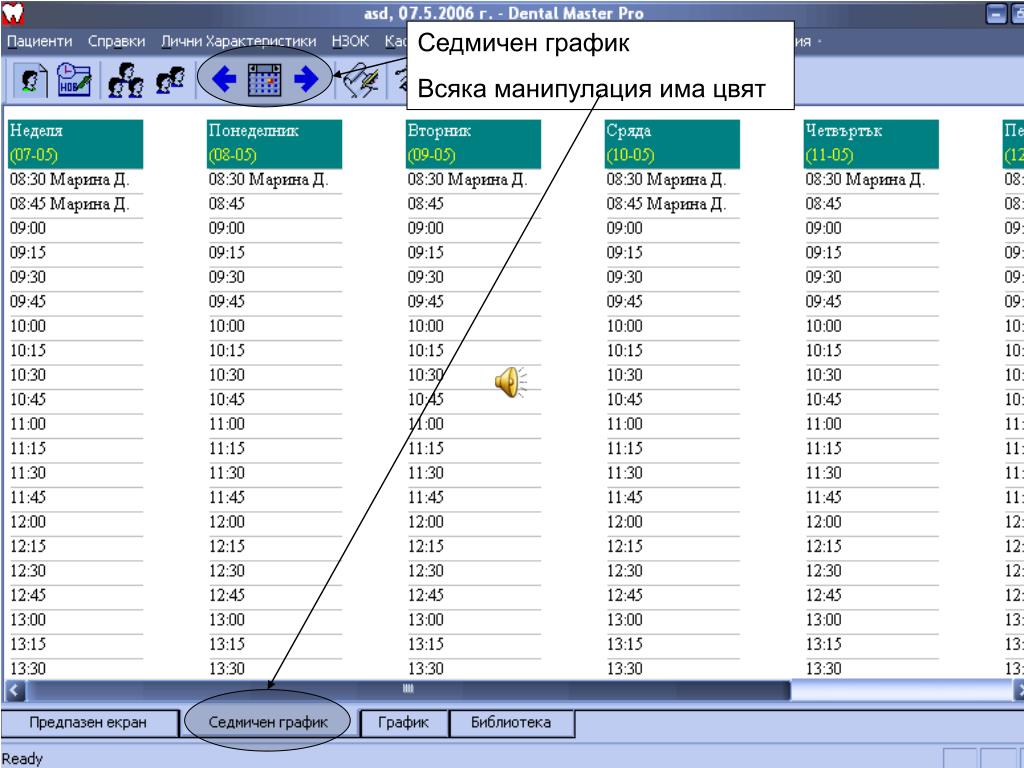The image size is (1024, 768).
Task: Click the 12:15 slot on Вторник
Action: coord(473,547)
